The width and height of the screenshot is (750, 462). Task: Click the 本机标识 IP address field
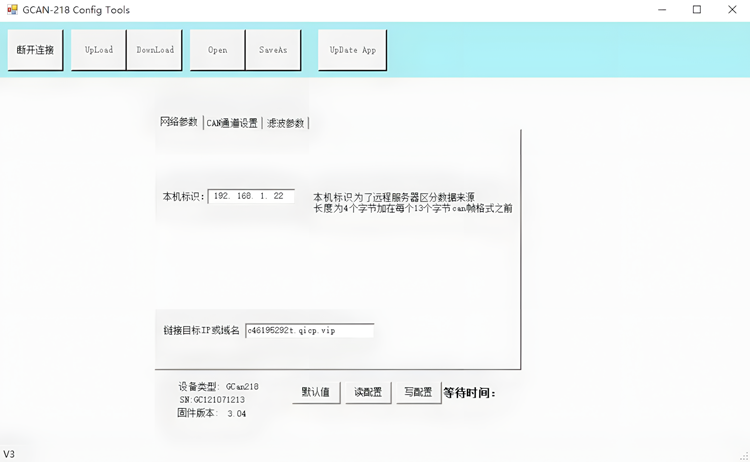point(251,197)
